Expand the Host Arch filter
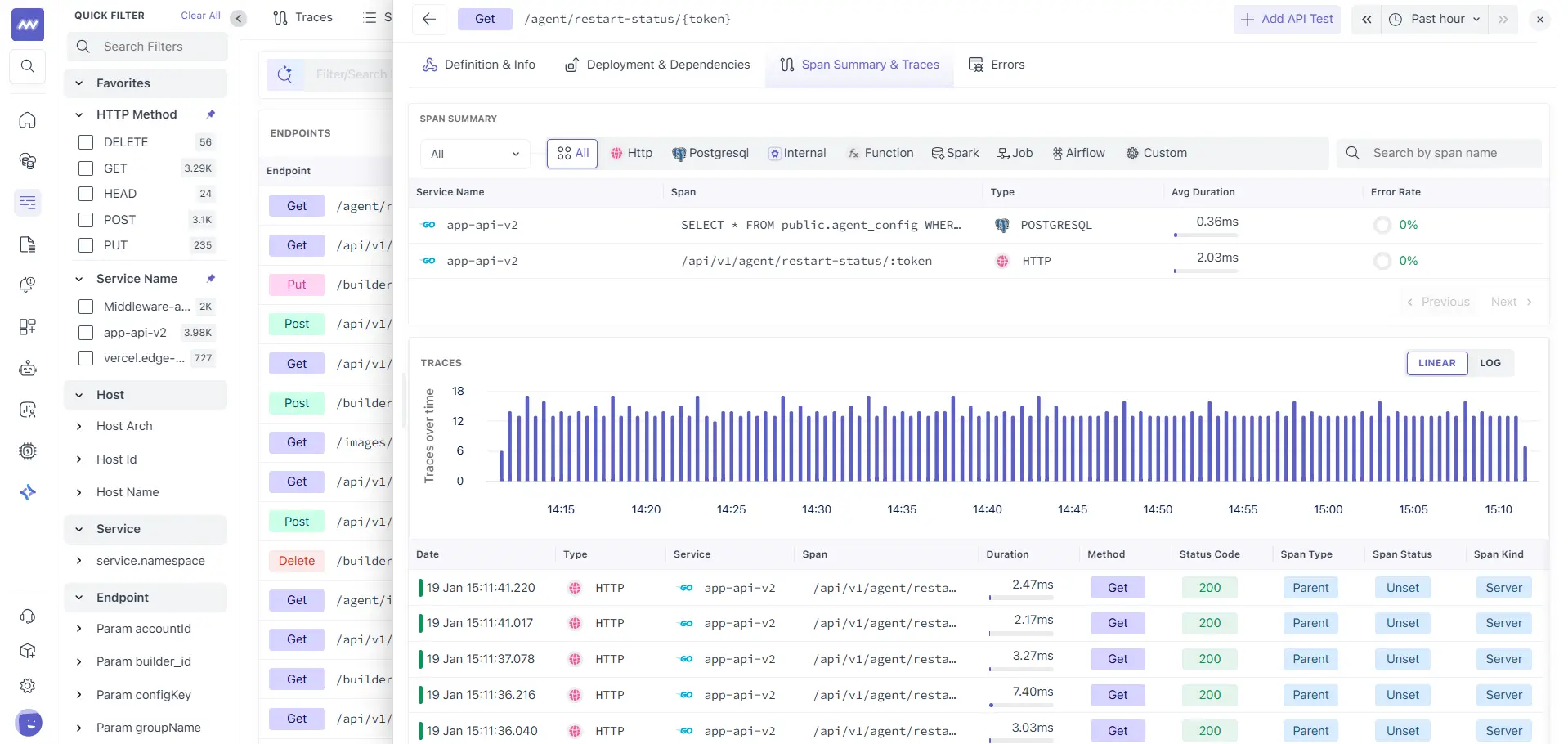1568x744 pixels. [x=79, y=426]
